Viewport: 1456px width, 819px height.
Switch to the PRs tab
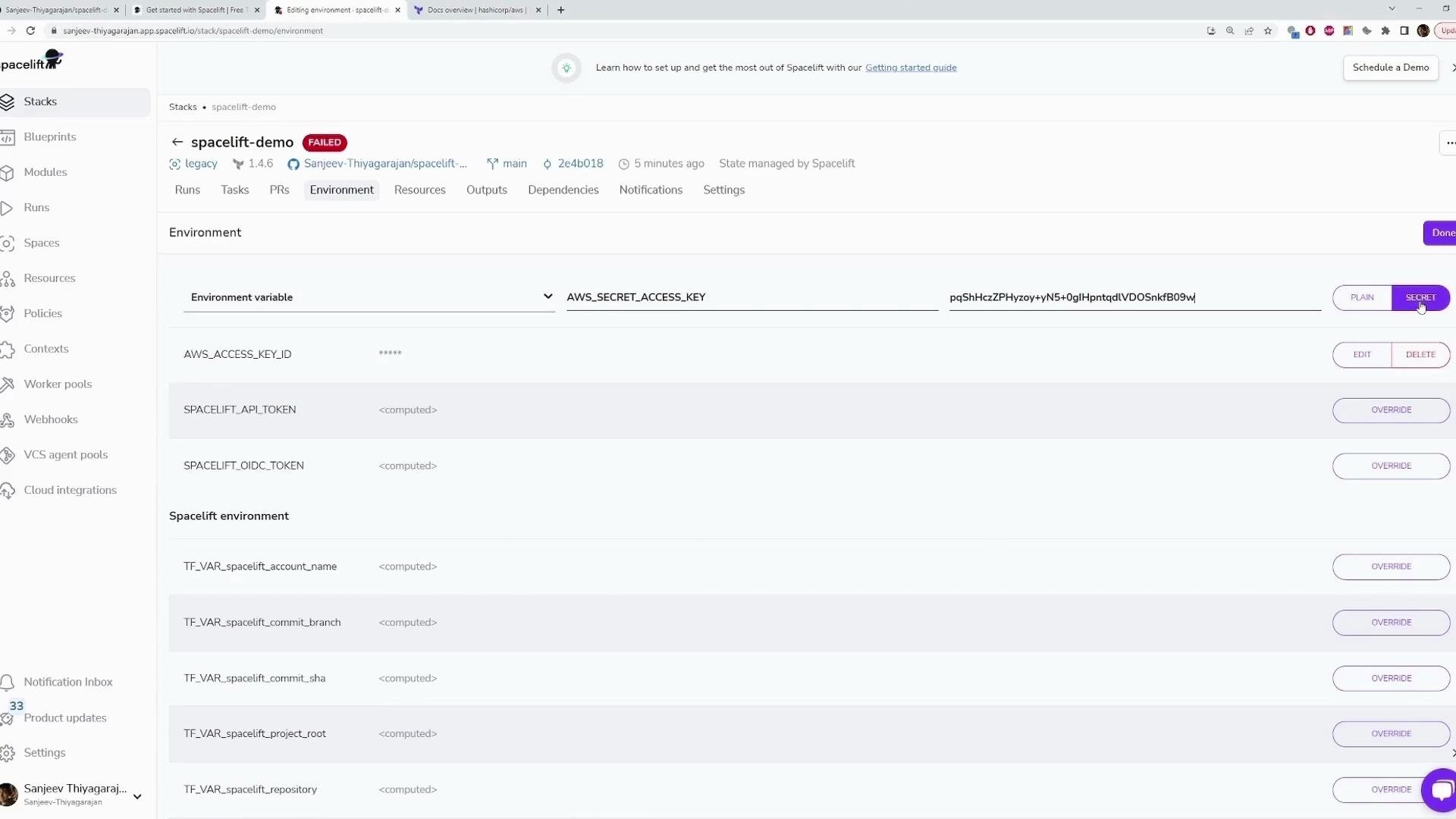[279, 190]
